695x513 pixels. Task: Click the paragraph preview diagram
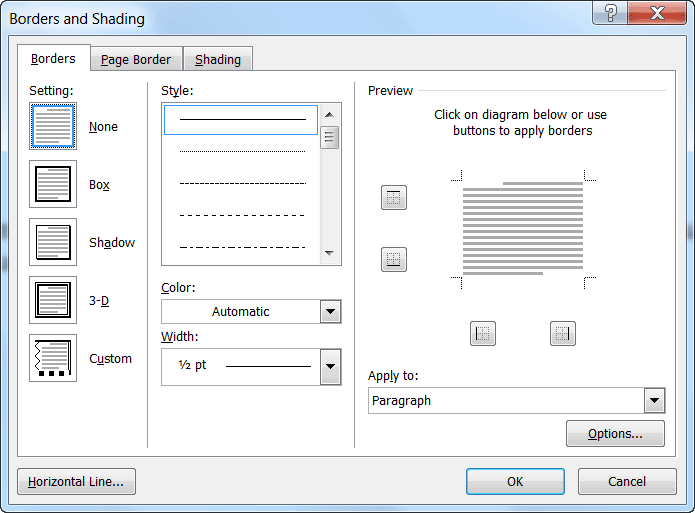coord(523,229)
